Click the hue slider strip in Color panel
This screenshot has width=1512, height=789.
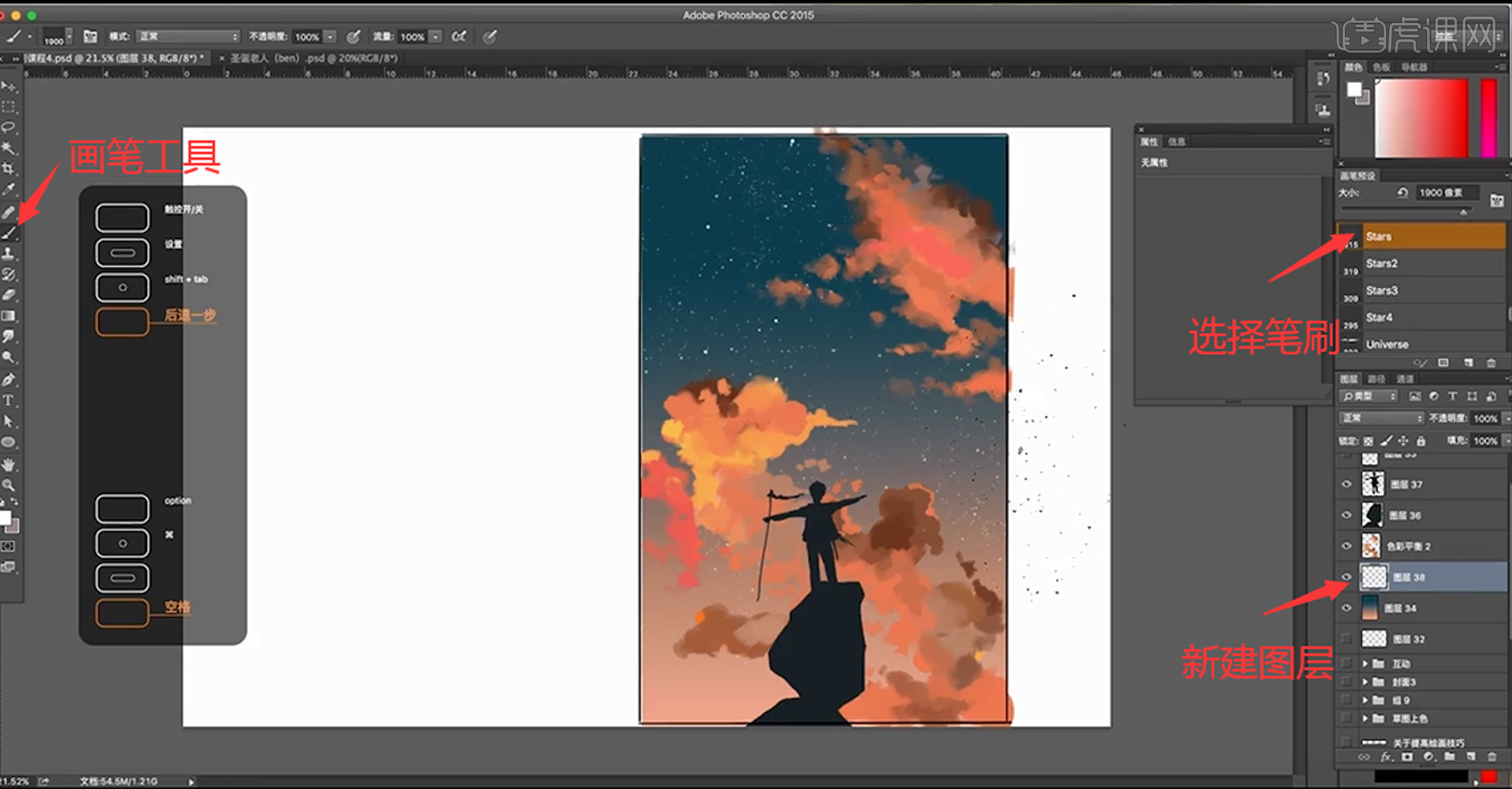click(x=1488, y=118)
